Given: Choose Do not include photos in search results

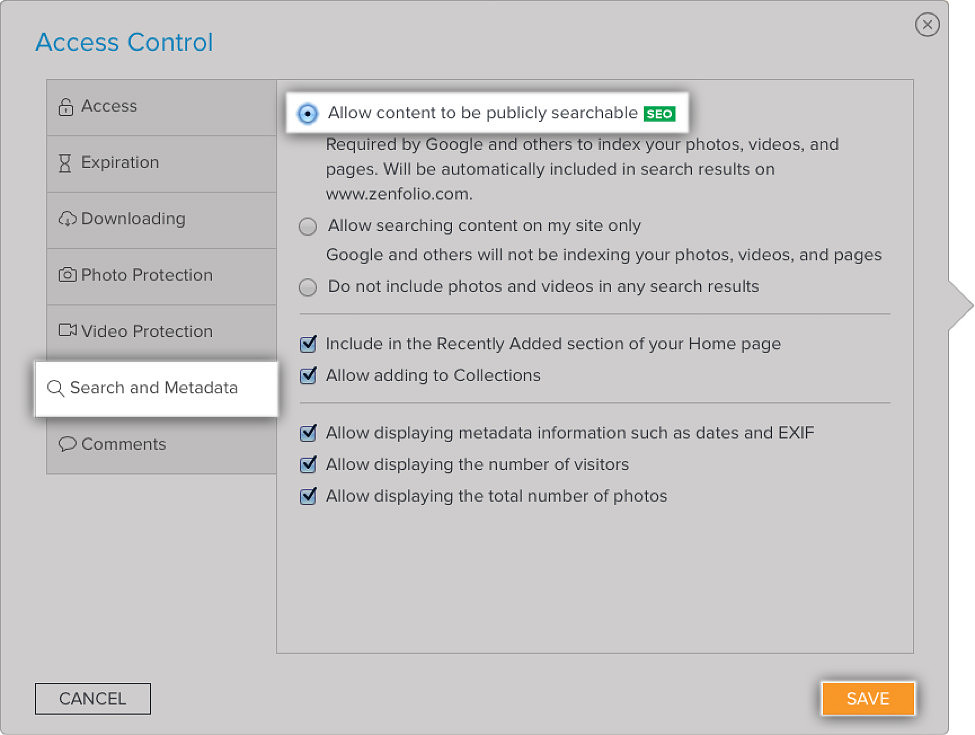Looking at the screenshot, I should (x=308, y=287).
